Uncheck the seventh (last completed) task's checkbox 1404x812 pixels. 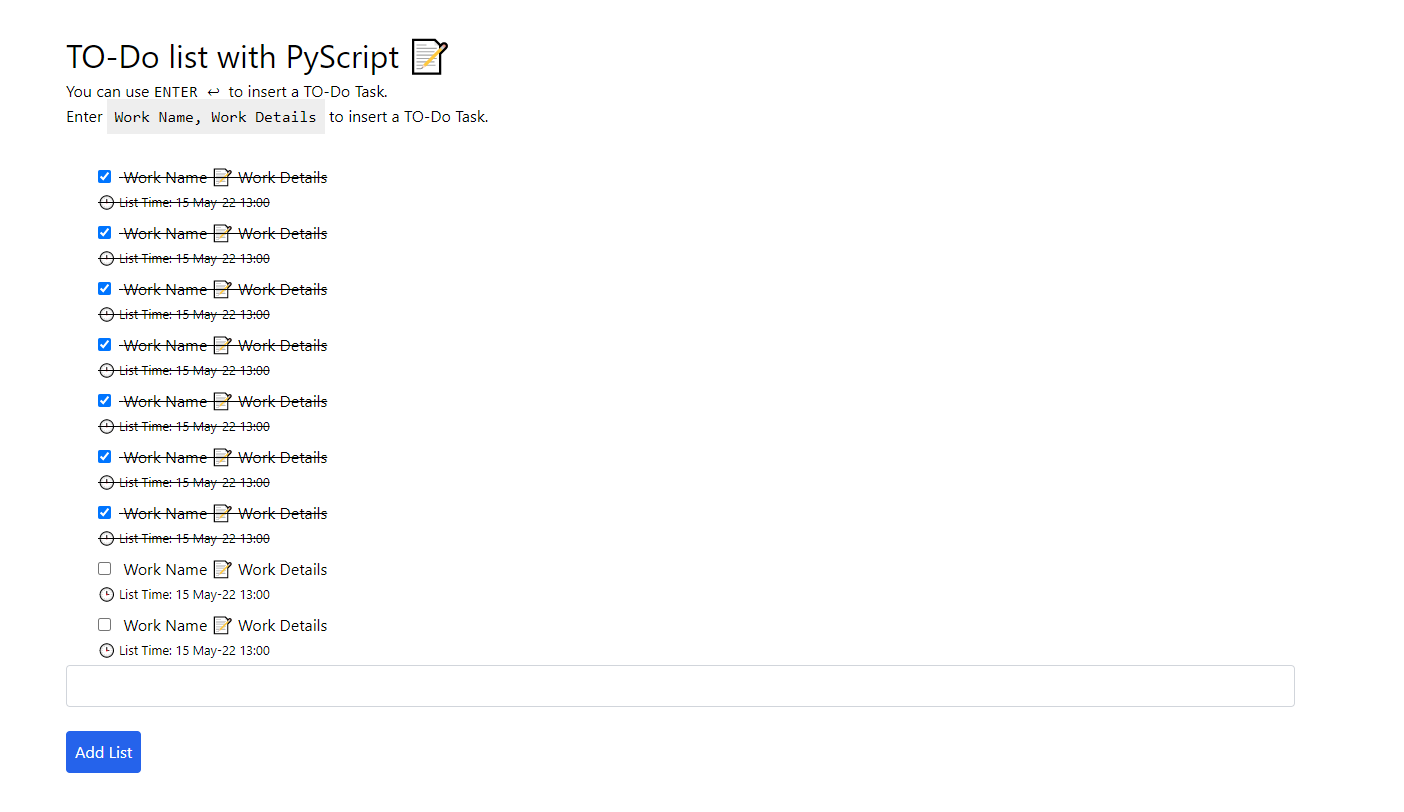pyautogui.click(x=105, y=513)
